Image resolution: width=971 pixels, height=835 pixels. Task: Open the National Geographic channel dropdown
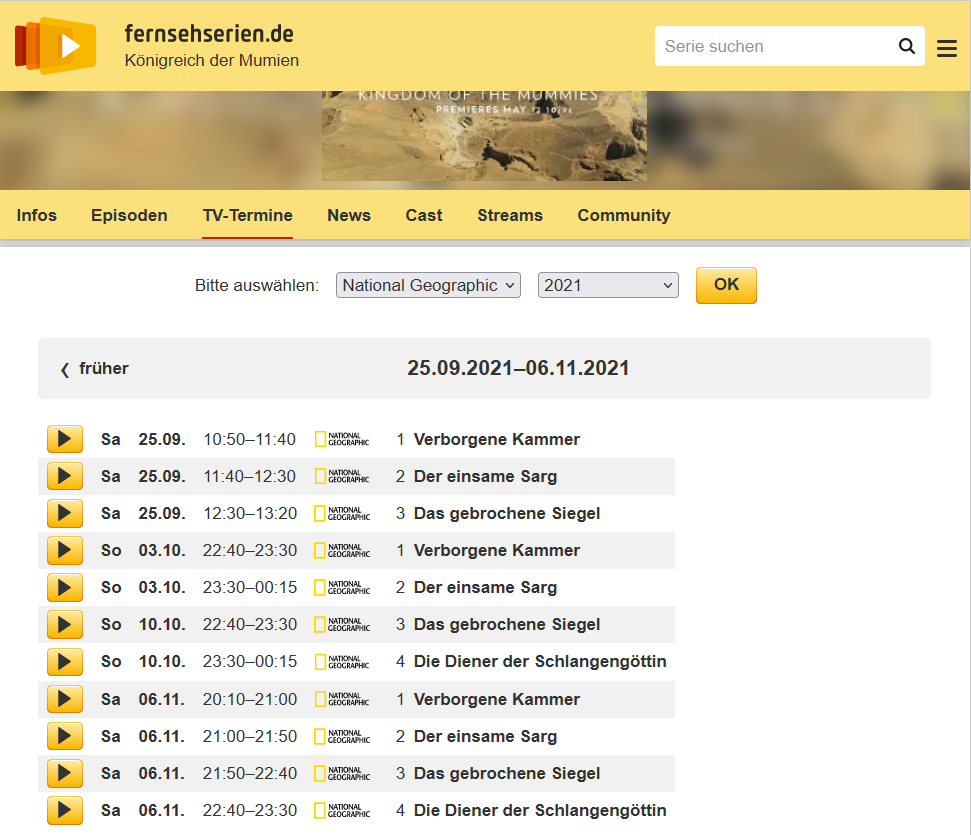point(428,285)
